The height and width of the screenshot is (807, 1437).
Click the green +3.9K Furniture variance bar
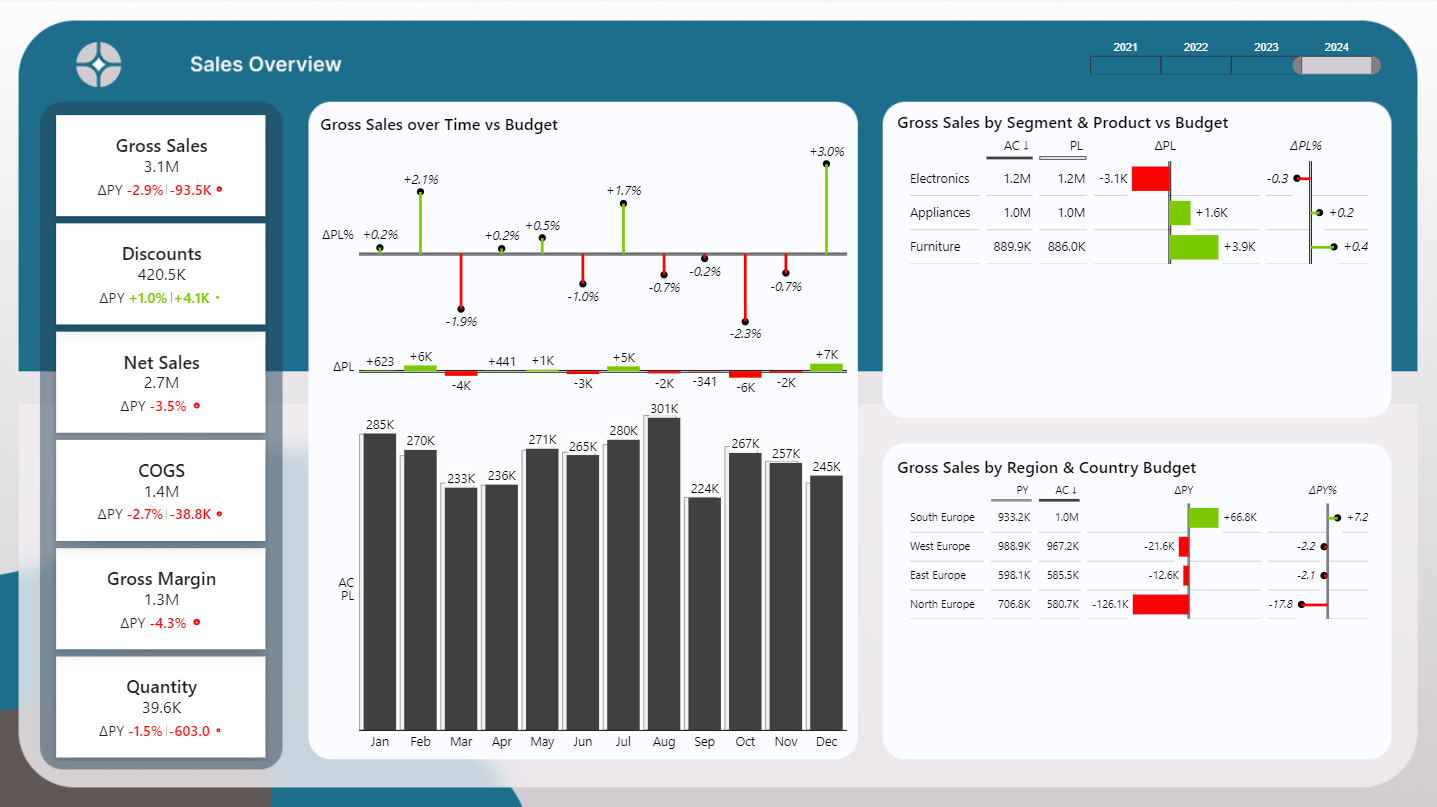(1194, 247)
